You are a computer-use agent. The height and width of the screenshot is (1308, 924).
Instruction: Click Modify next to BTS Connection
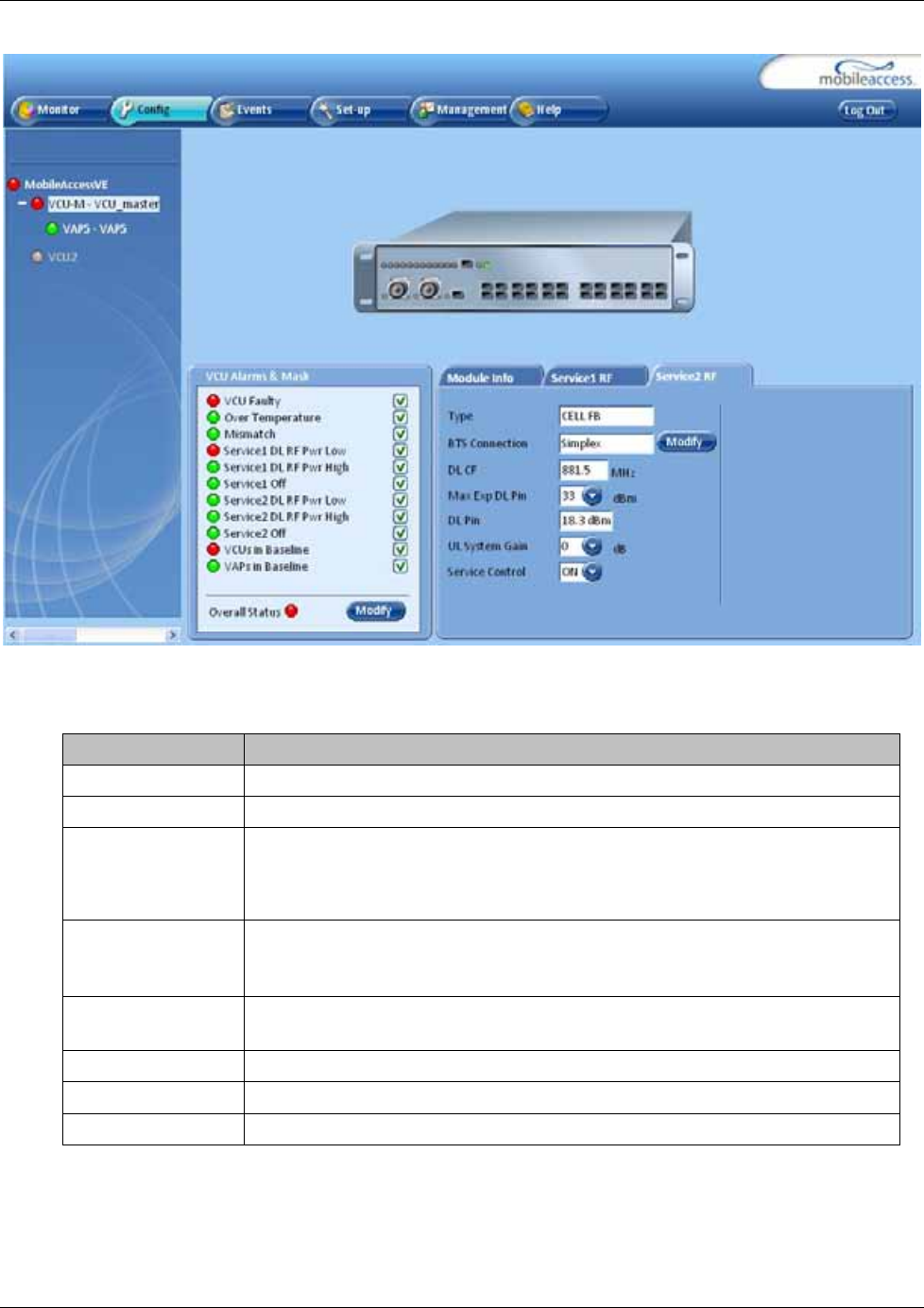(687, 442)
